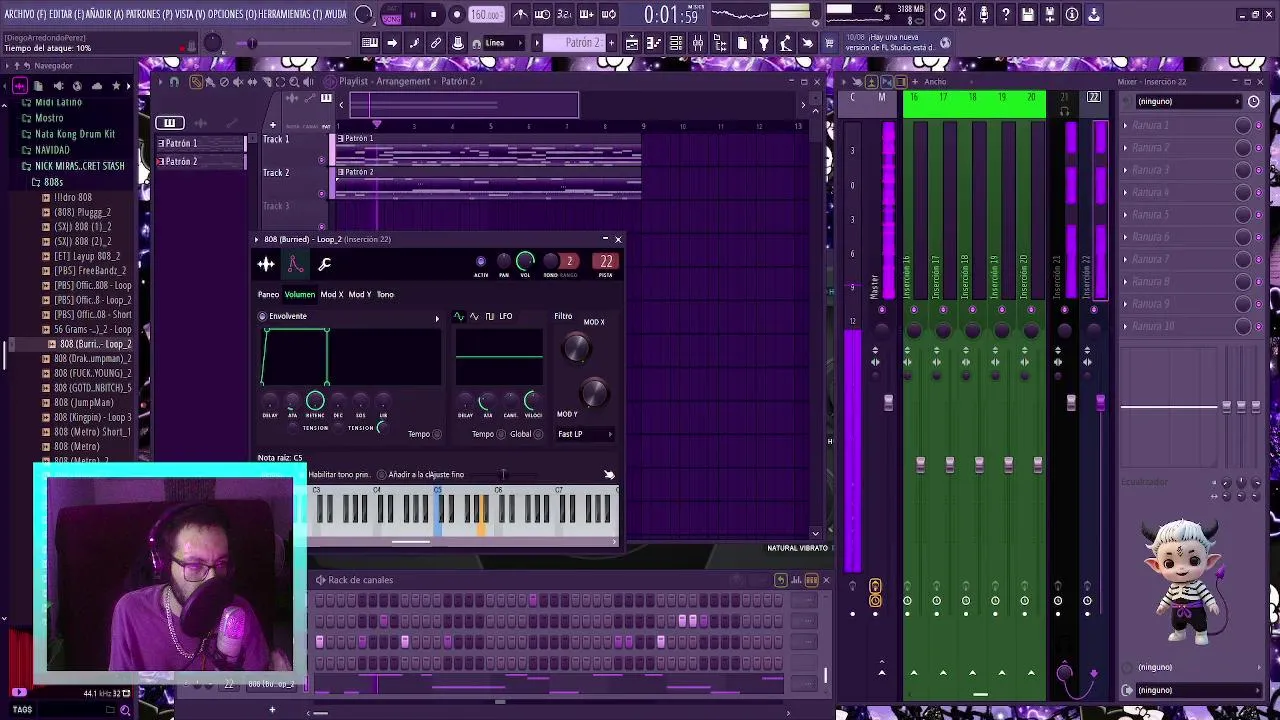Click the stop playback button

coord(434,15)
